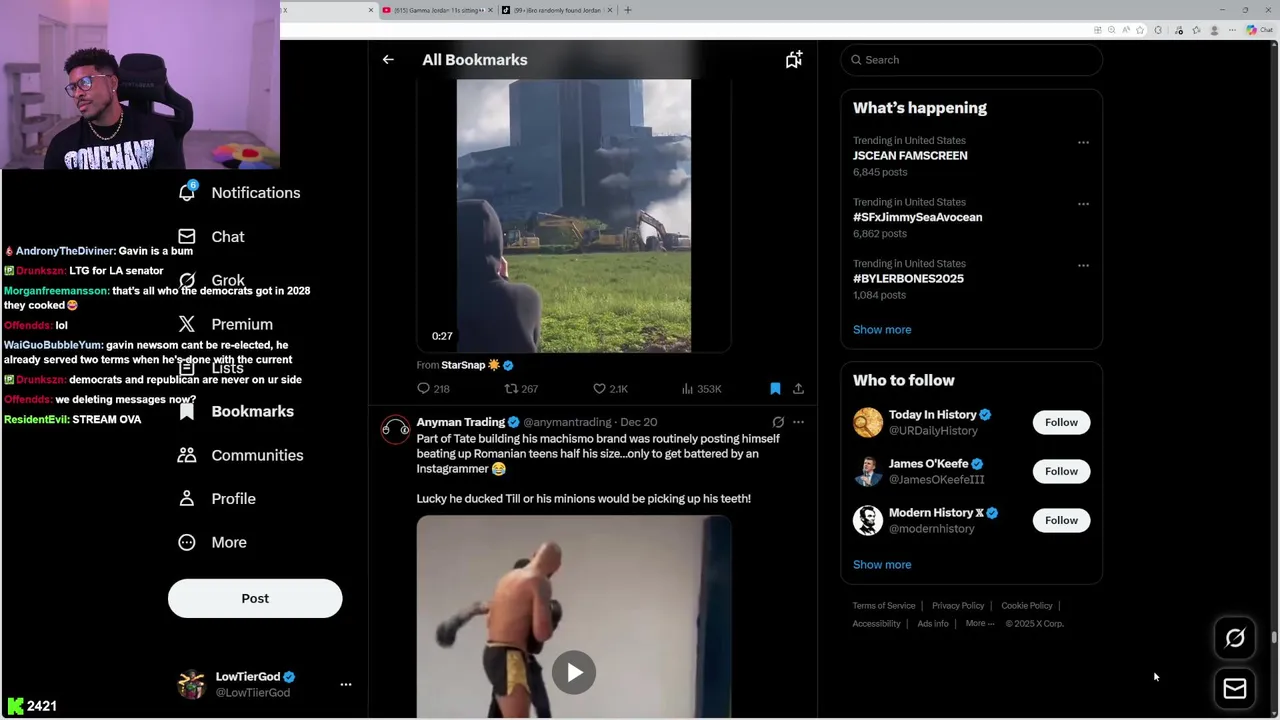Select Bookmarks in the sidebar
The height and width of the screenshot is (720, 1280).
pos(236,411)
